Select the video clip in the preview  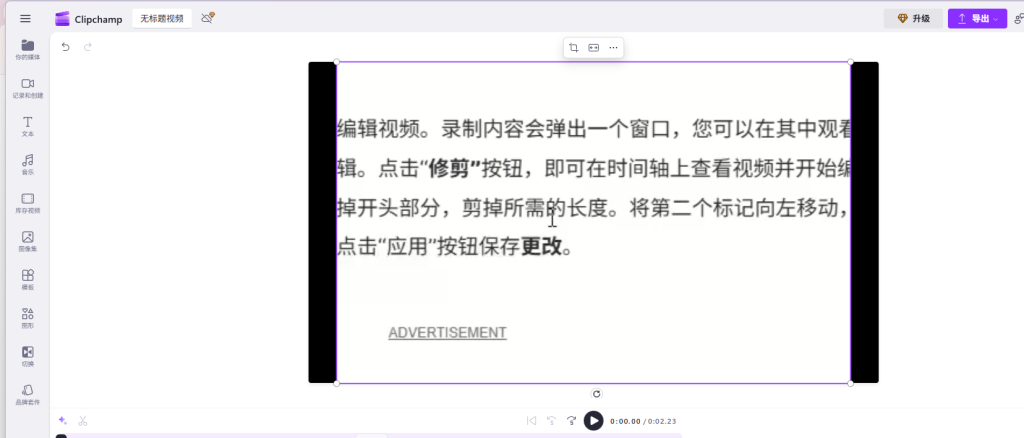coord(594,223)
